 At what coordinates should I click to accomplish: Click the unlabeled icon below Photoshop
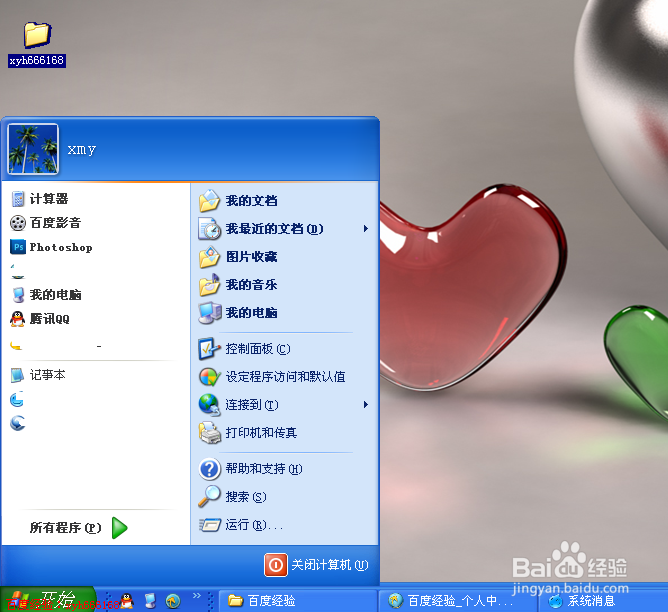[x=17, y=271]
